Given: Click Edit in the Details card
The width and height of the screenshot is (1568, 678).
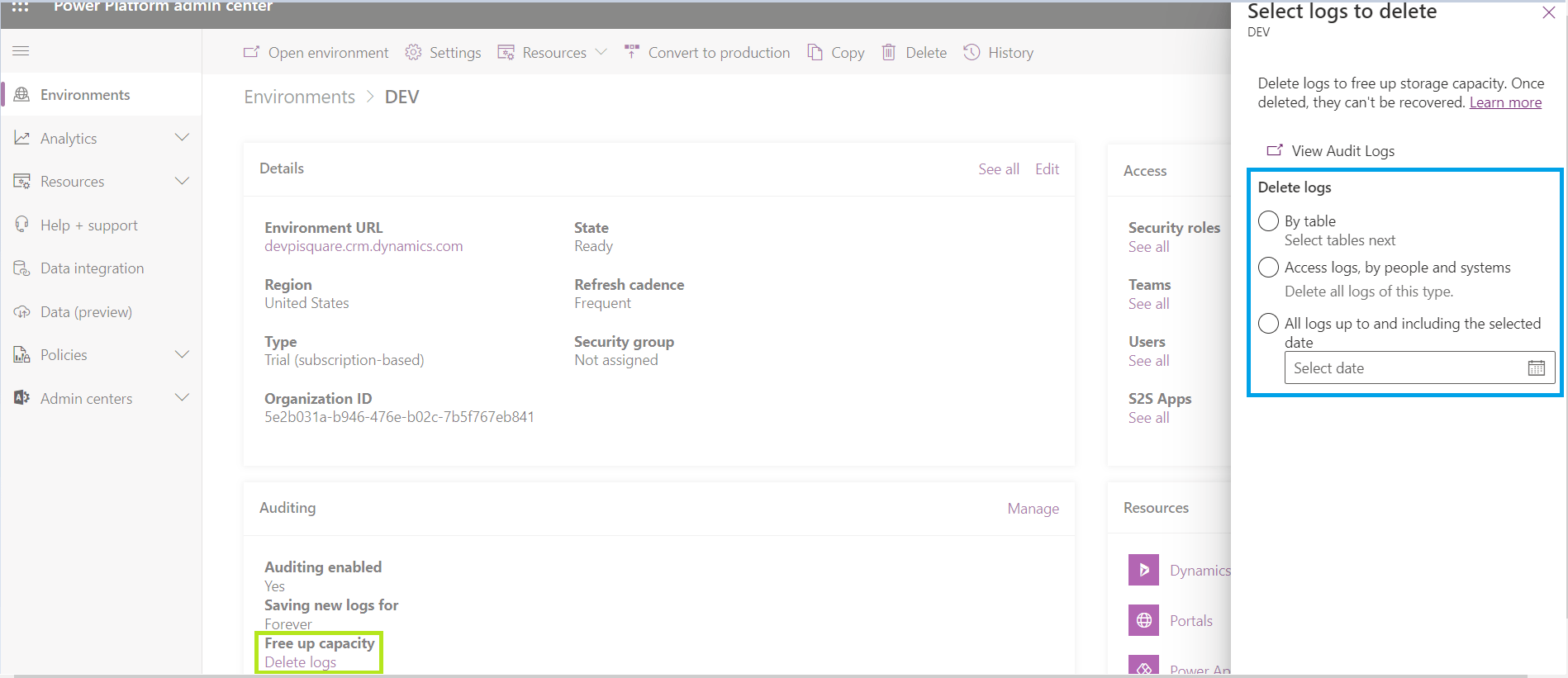Looking at the screenshot, I should [x=1047, y=169].
